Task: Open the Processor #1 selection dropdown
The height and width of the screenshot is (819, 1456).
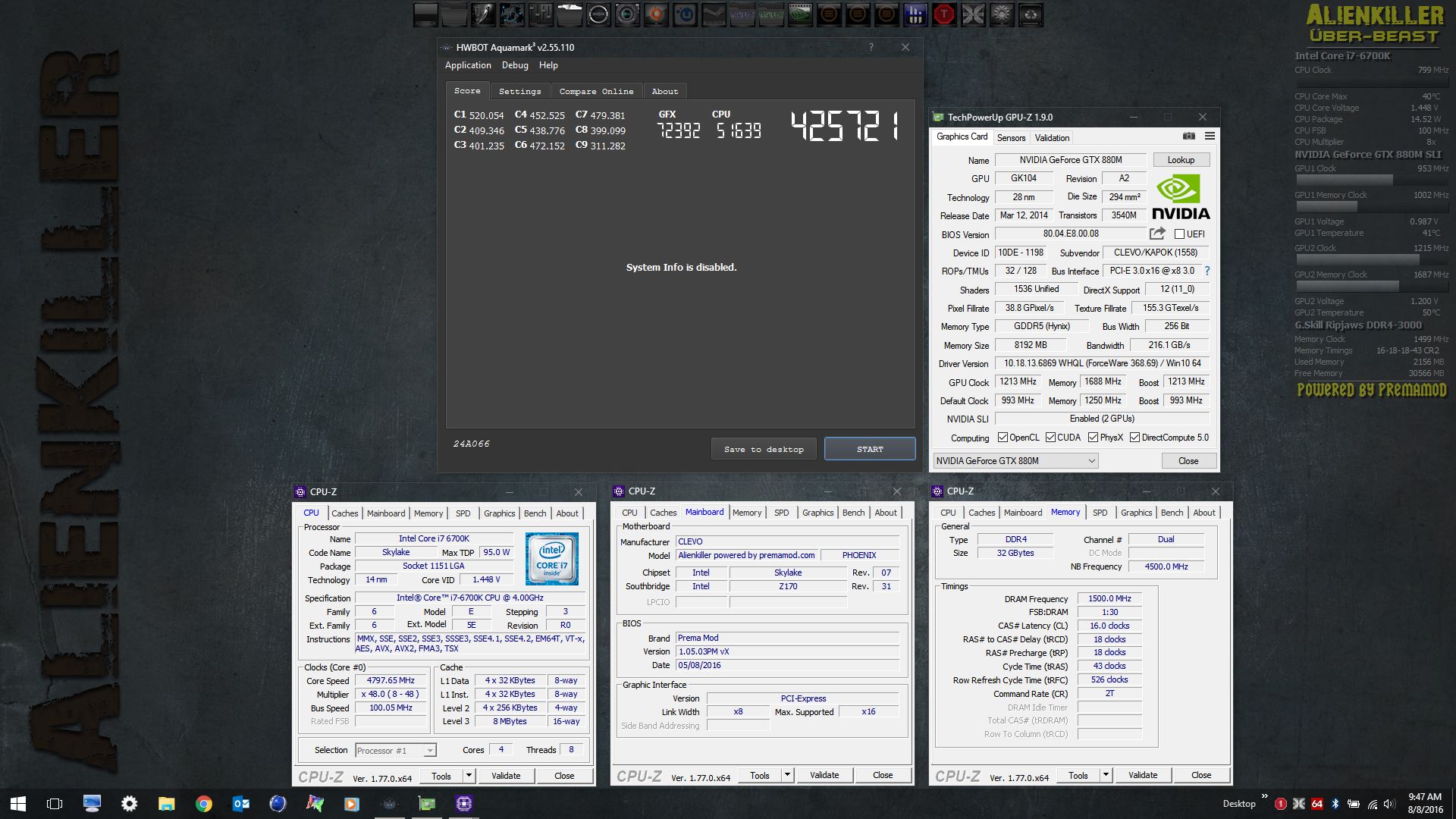Action: pyautogui.click(x=395, y=751)
